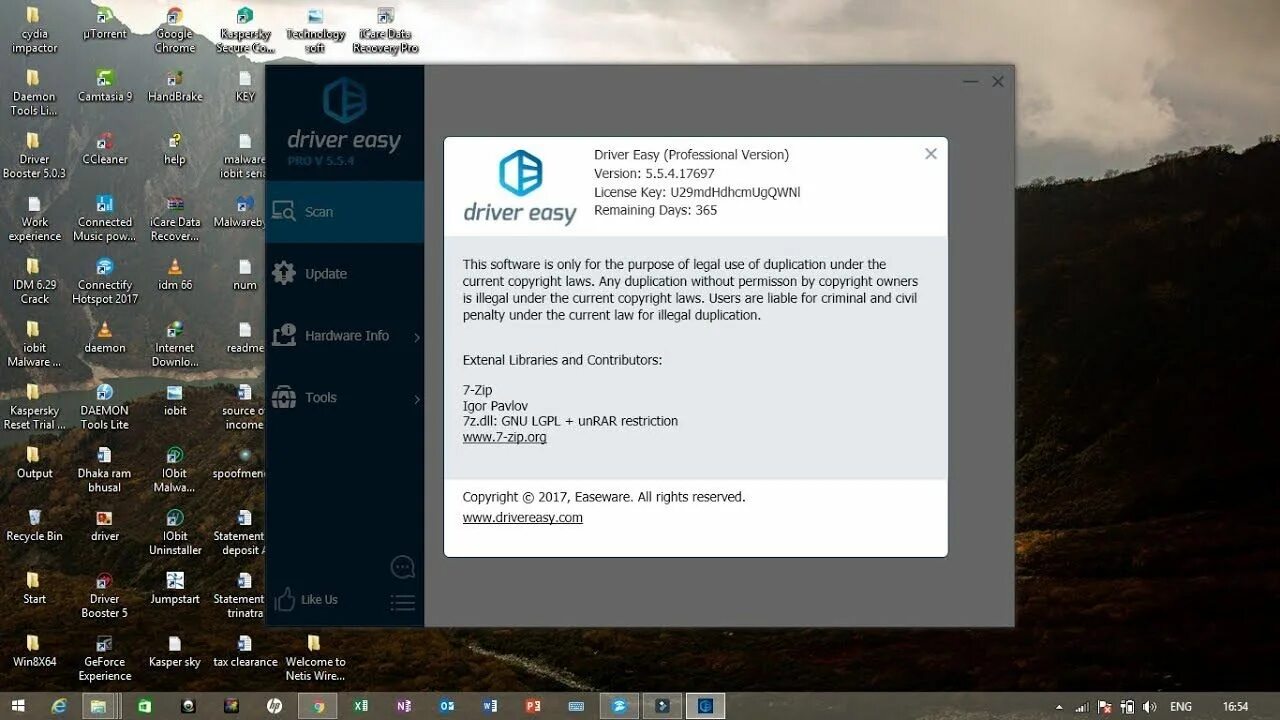Image resolution: width=1280 pixels, height=720 pixels.
Task: Click the Remaining Days 365 text
Action: 655,210
